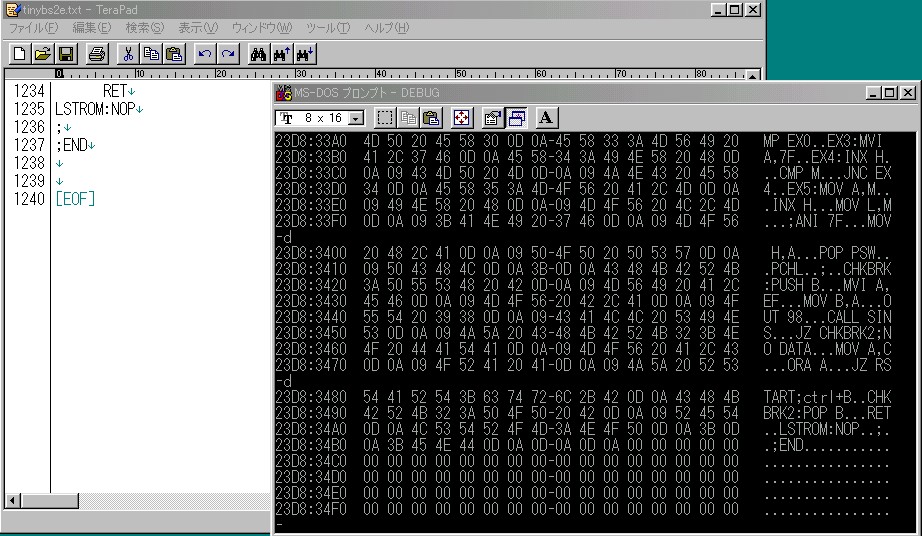Copy selection in TeraPad toolbar
The image size is (922, 536).
[x=151, y=54]
